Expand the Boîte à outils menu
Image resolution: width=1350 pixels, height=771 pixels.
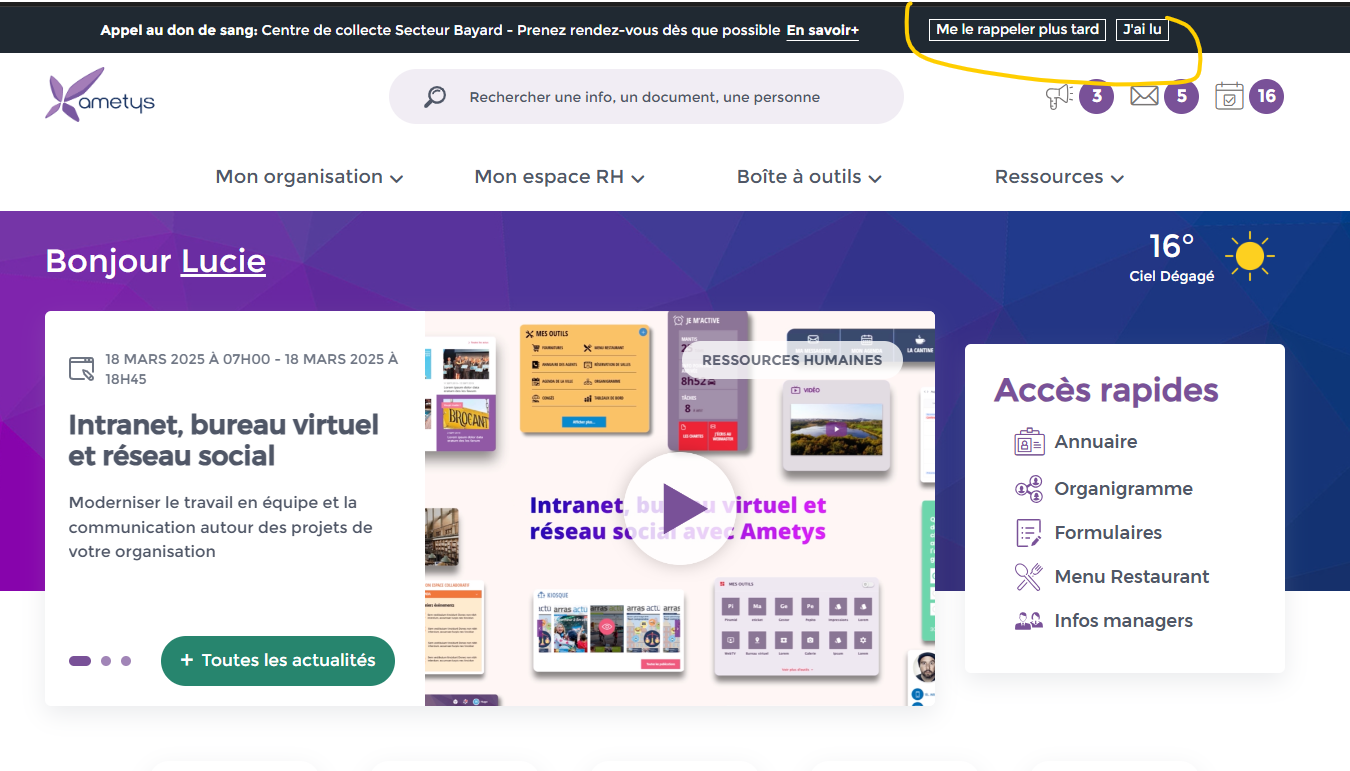tap(809, 177)
